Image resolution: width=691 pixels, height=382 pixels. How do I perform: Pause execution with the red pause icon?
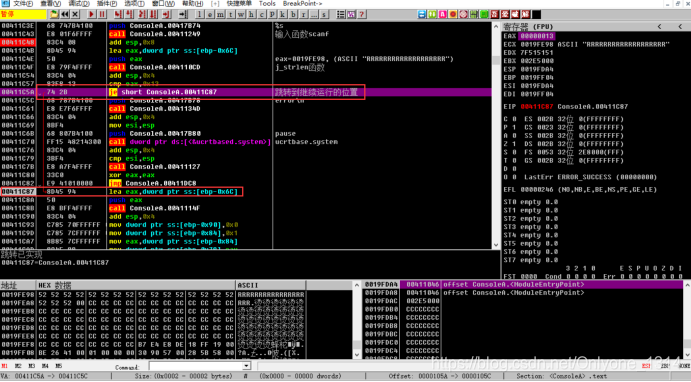pos(102,15)
